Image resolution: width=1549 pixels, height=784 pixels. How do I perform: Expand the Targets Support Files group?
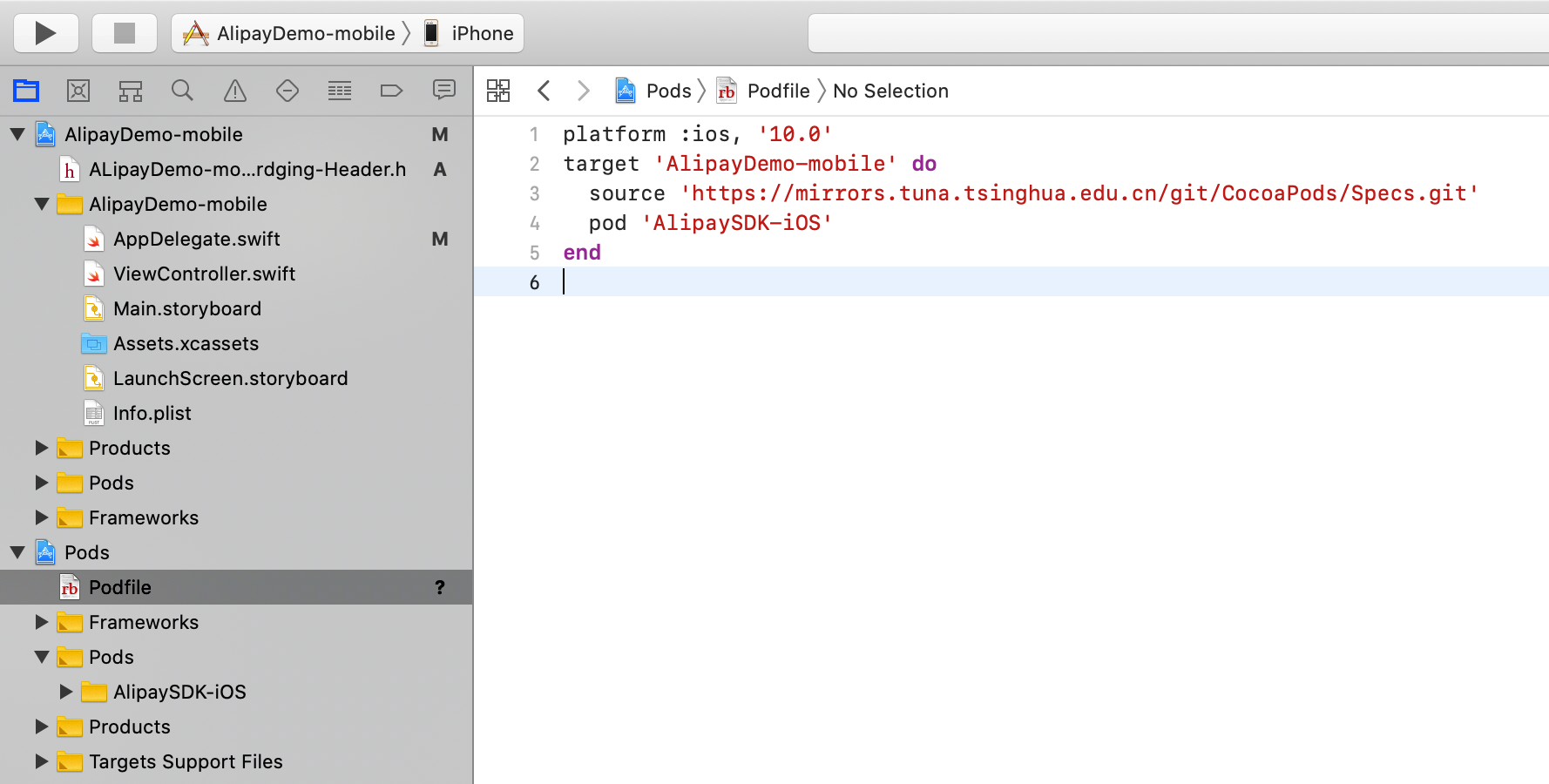(42, 761)
